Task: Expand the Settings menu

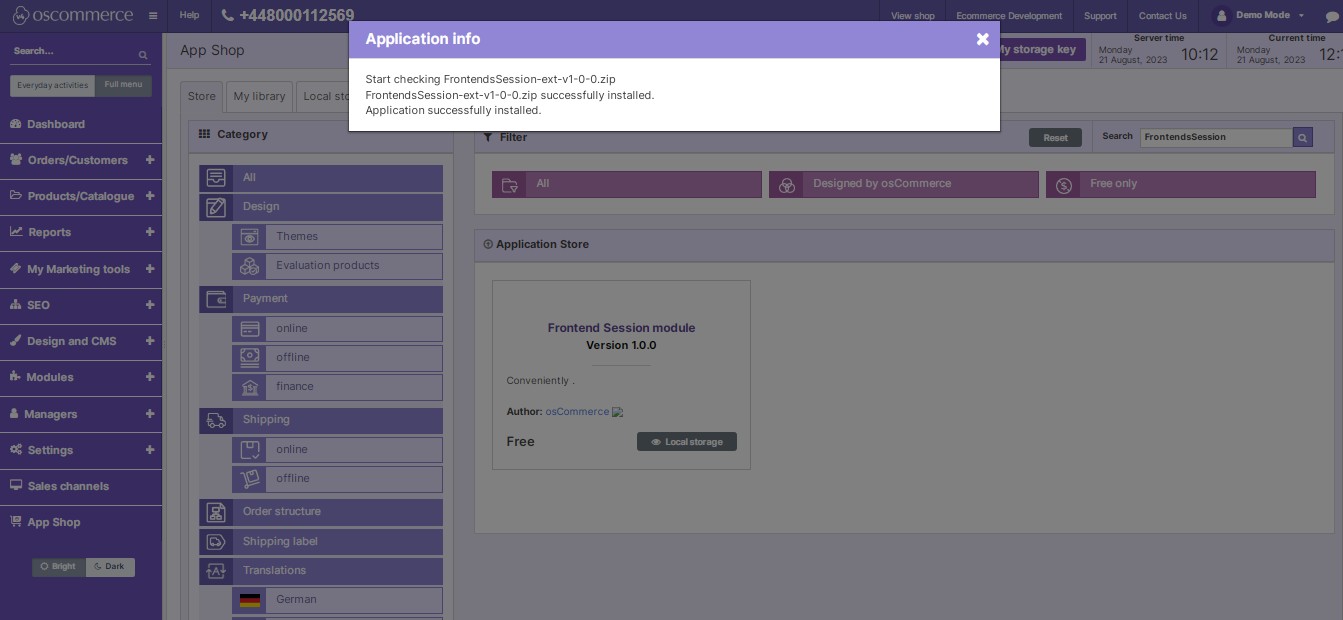Action: [x=150, y=450]
